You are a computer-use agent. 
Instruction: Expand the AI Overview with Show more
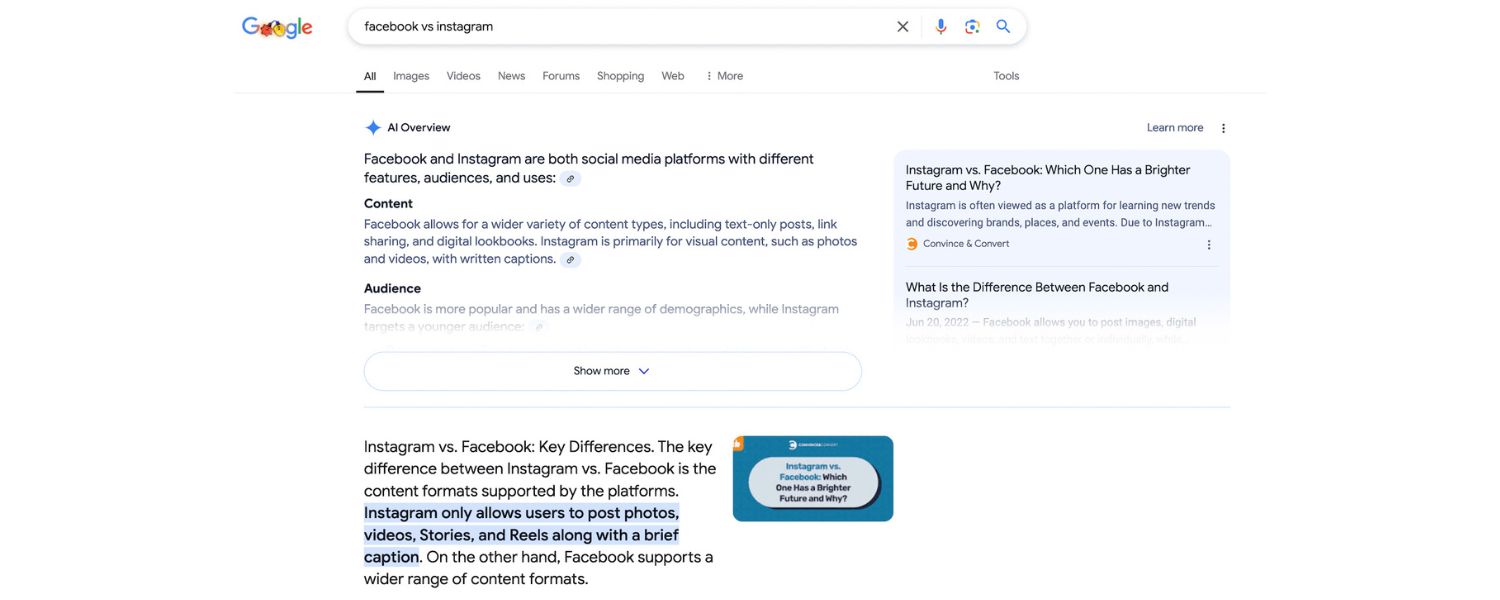tap(612, 370)
